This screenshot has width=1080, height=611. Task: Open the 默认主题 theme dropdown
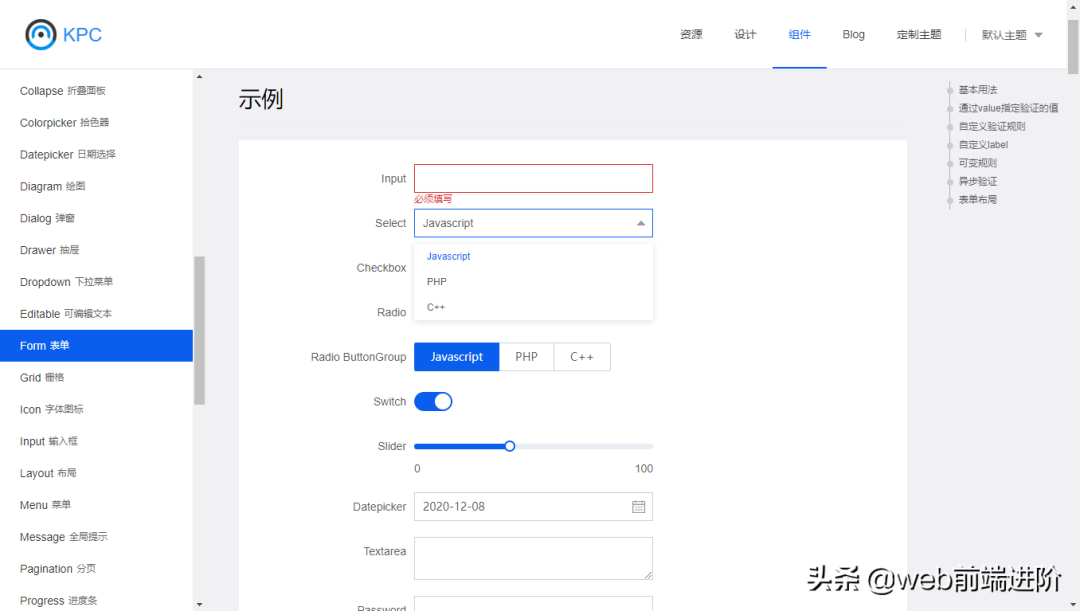point(1012,35)
